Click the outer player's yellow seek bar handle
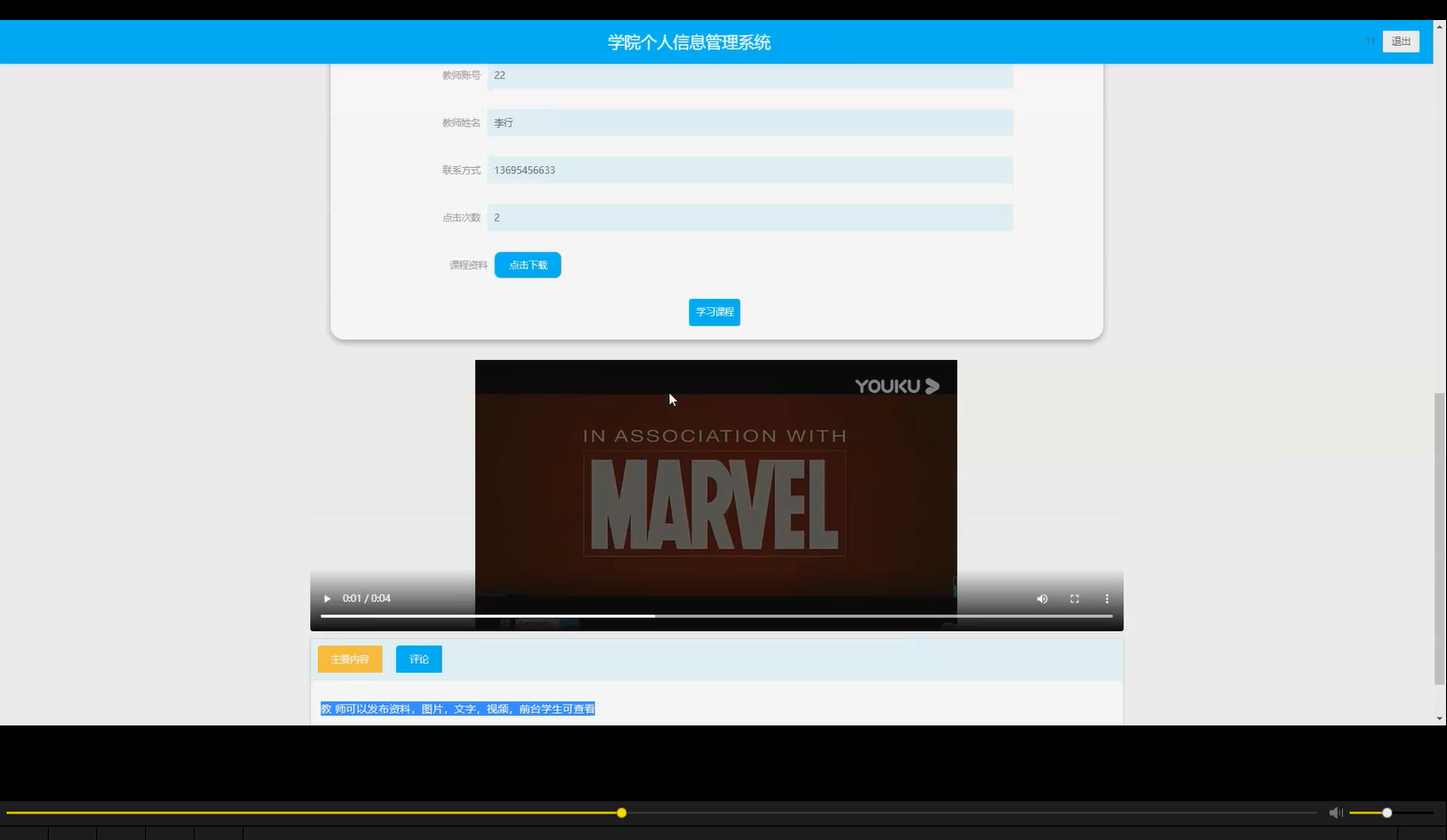The width and height of the screenshot is (1447, 840). [621, 813]
